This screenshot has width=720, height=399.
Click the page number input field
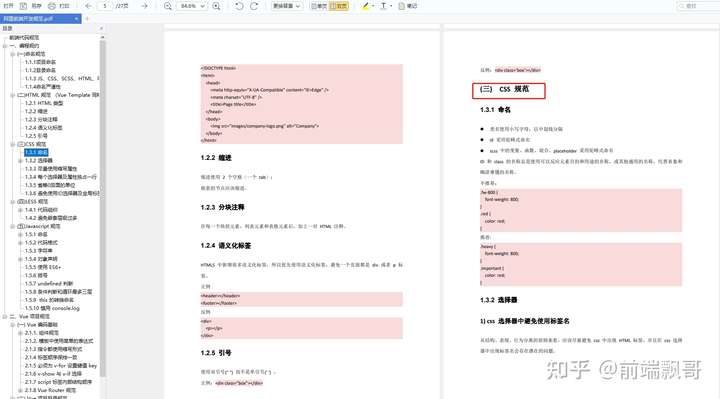[x=105, y=6]
